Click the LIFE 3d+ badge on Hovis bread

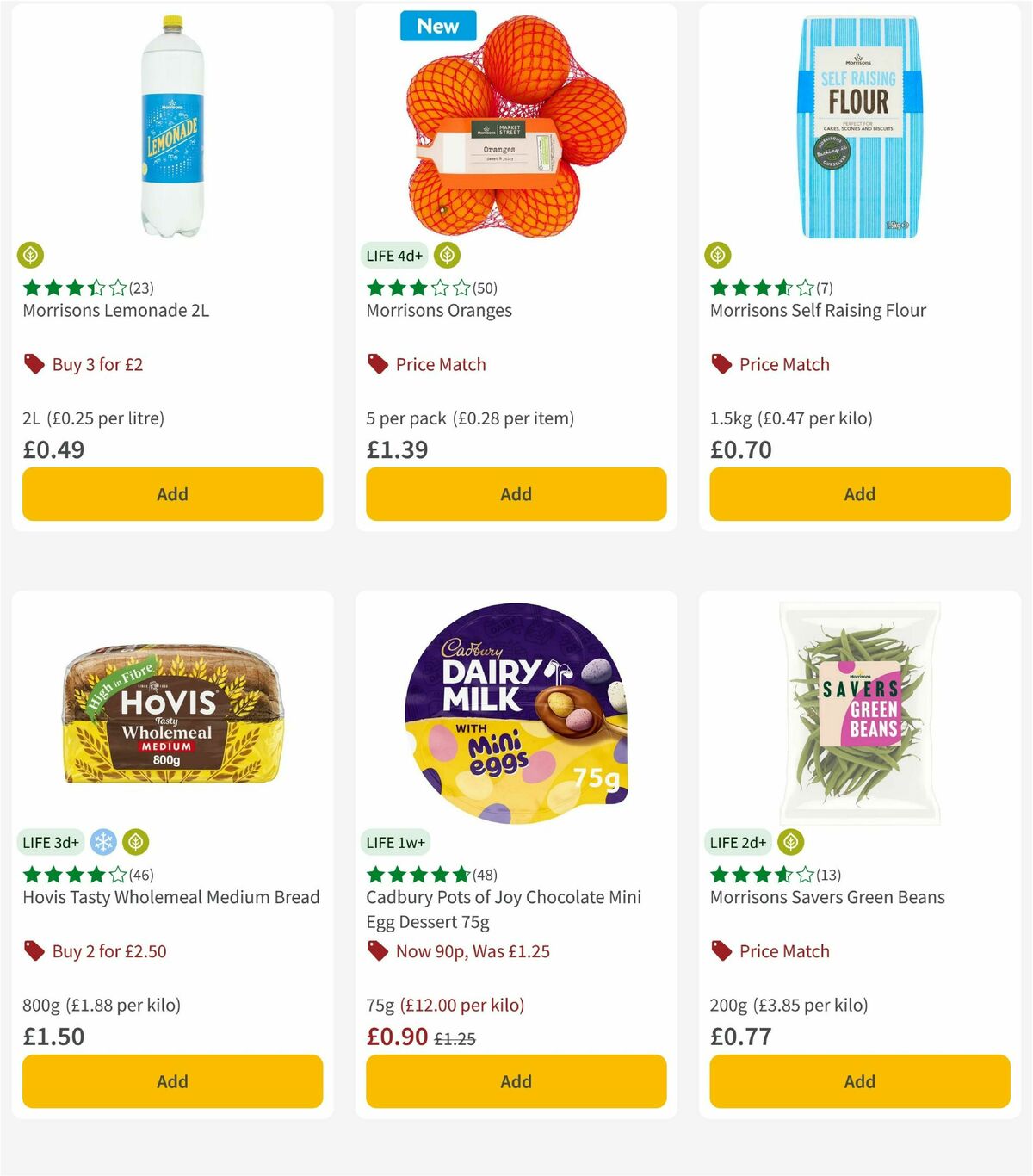tap(52, 842)
